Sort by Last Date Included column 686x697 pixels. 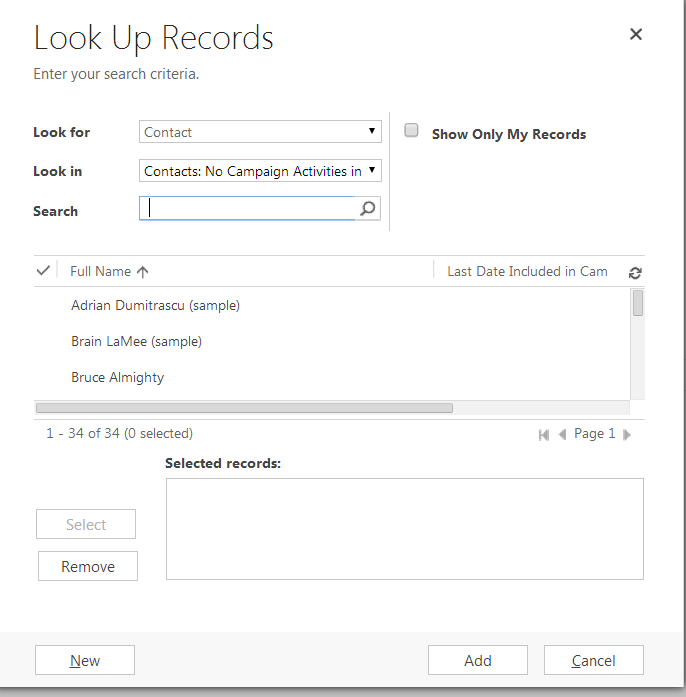tap(527, 271)
